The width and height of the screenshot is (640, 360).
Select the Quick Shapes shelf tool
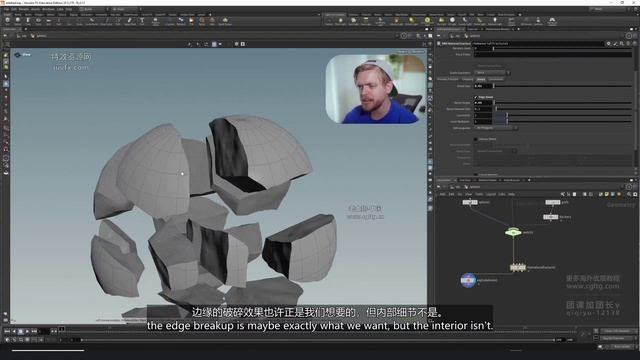tap(225, 20)
